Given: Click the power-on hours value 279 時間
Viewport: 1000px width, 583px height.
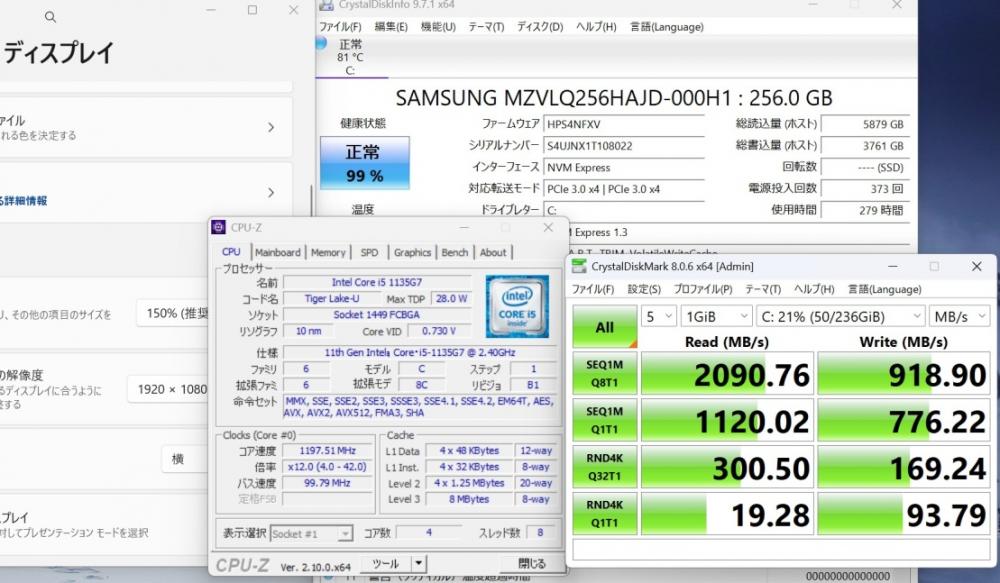Looking at the screenshot, I should point(865,210).
